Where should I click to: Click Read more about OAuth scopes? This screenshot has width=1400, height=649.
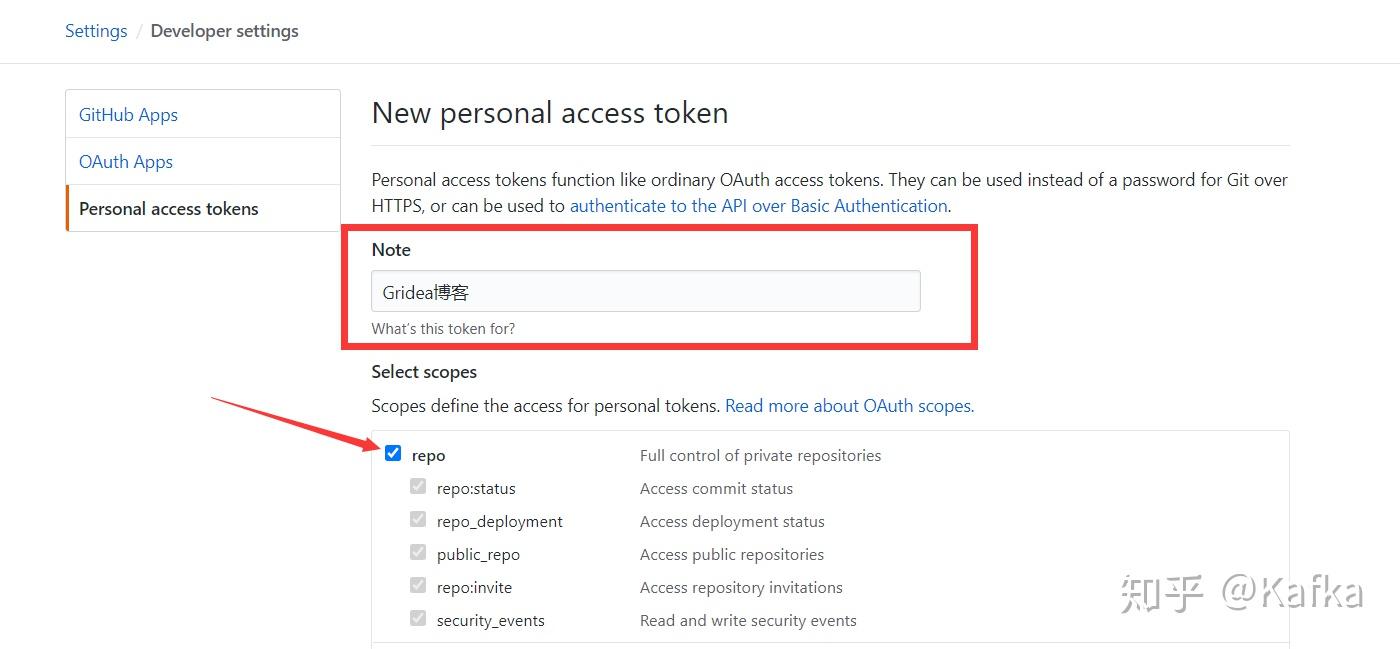click(848, 405)
